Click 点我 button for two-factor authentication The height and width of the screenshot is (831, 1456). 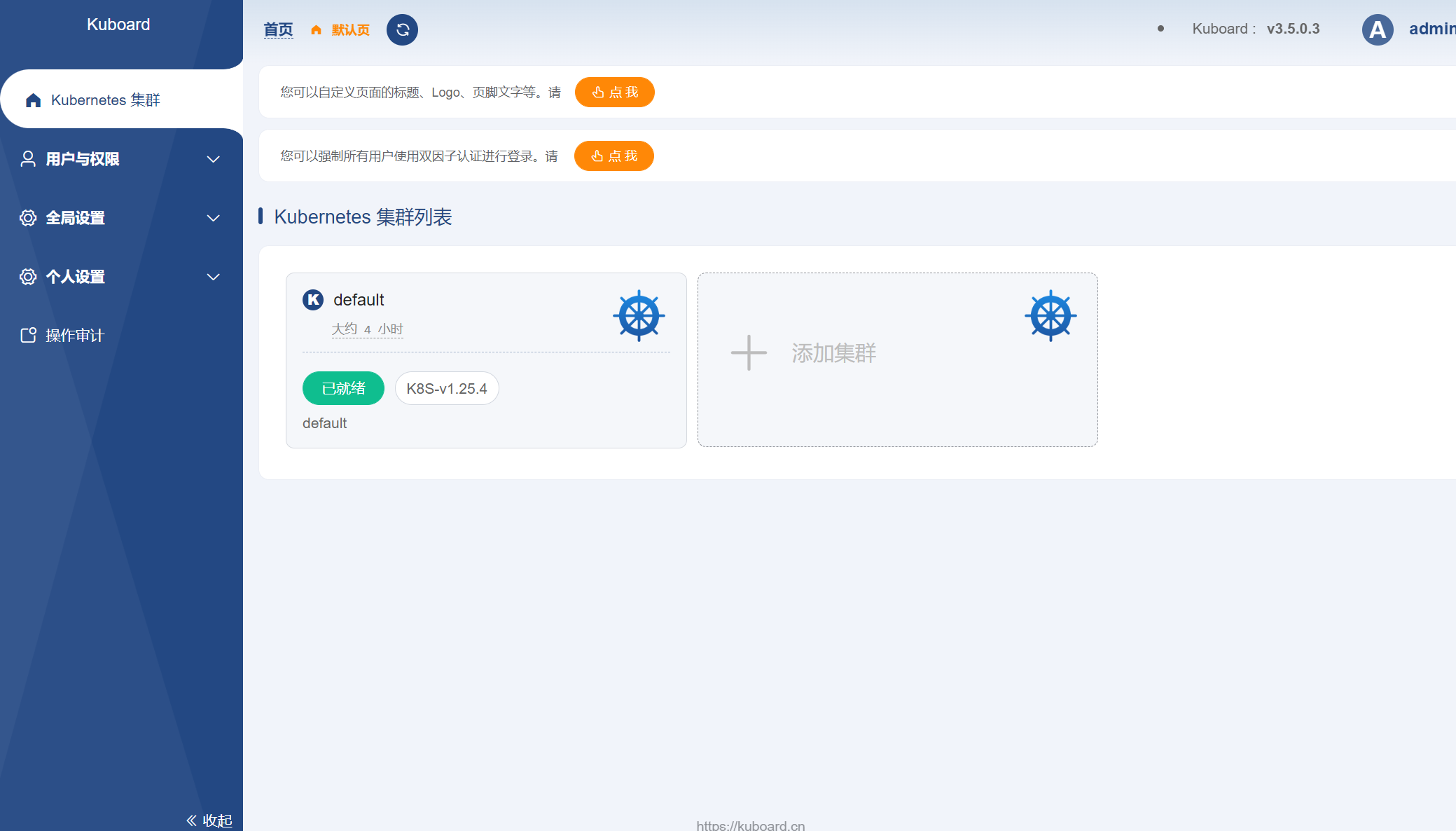point(613,156)
